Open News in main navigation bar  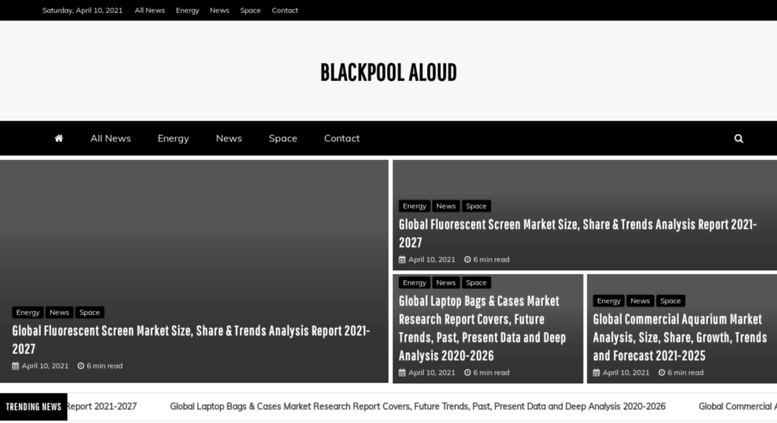pyautogui.click(x=229, y=138)
